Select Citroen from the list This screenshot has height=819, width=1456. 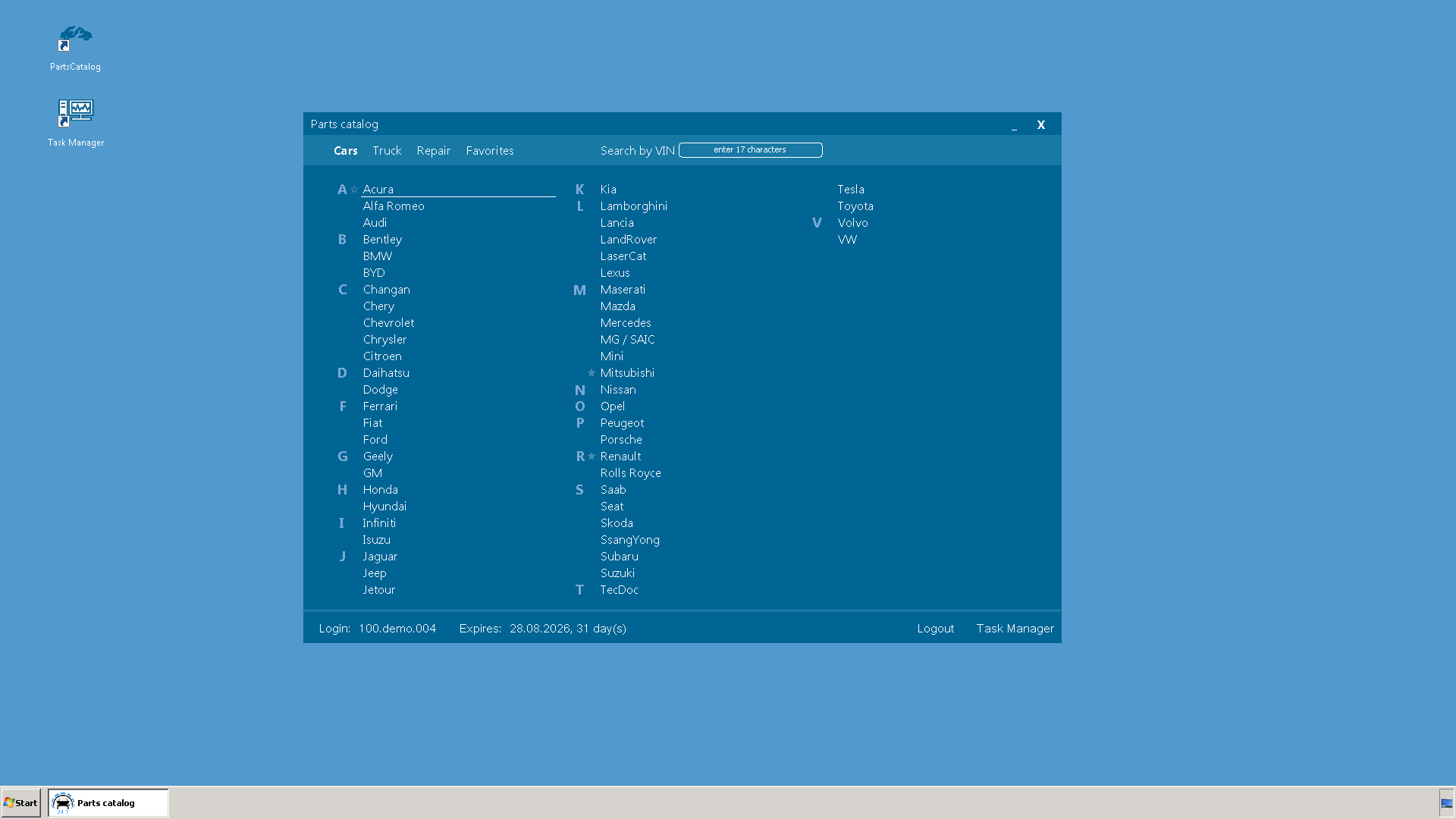pos(382,356)
